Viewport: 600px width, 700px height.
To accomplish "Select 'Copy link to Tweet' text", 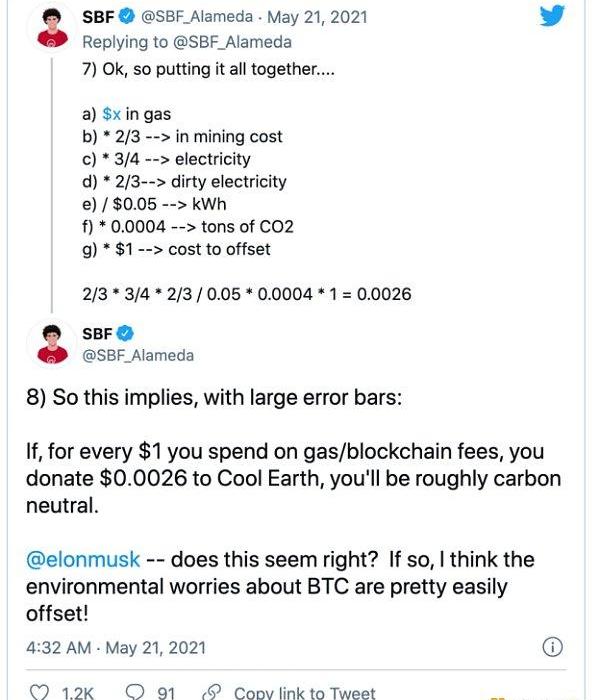I will coord(304,692).
